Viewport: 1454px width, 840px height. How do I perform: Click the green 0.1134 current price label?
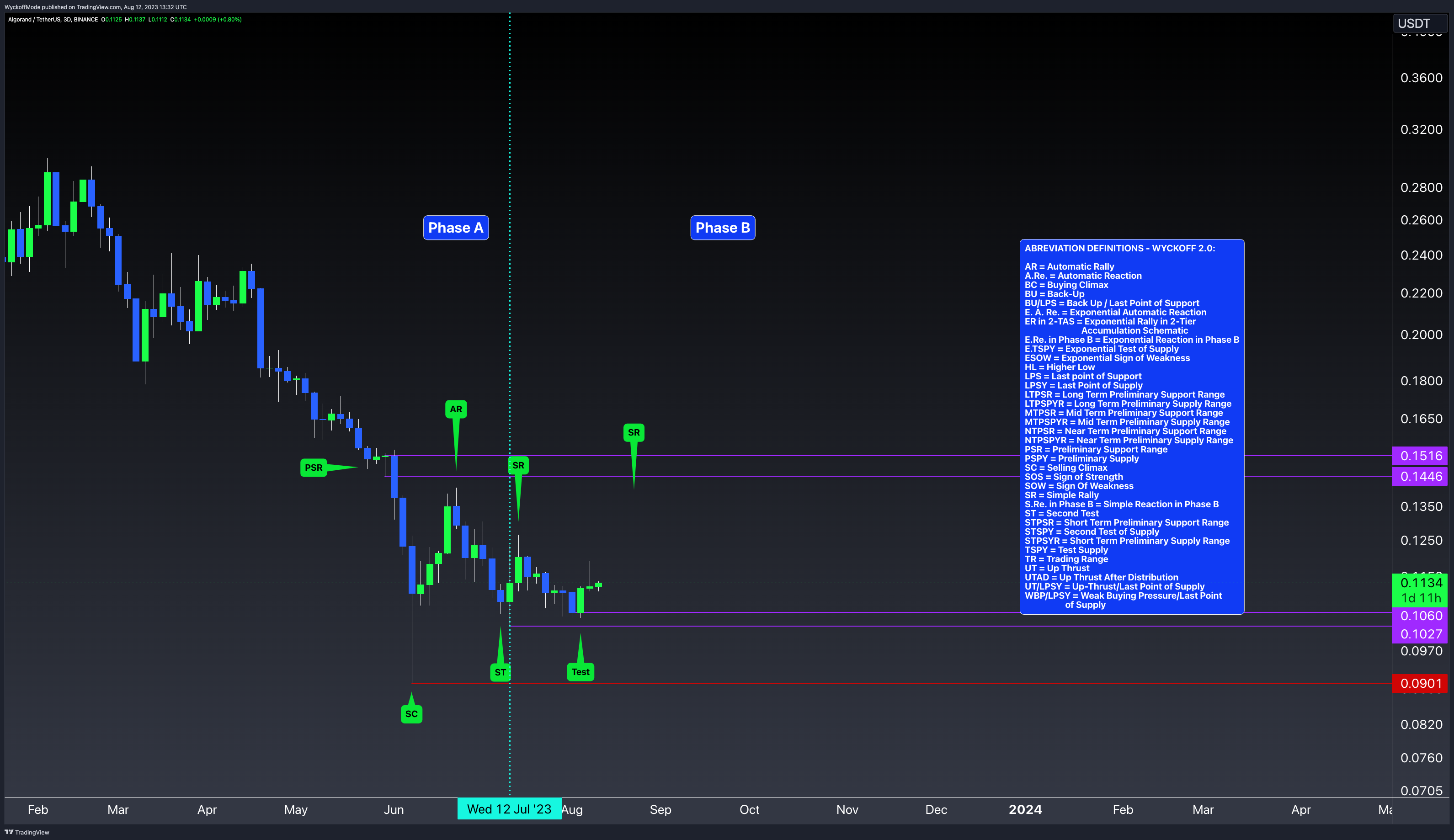(1421, 583)
